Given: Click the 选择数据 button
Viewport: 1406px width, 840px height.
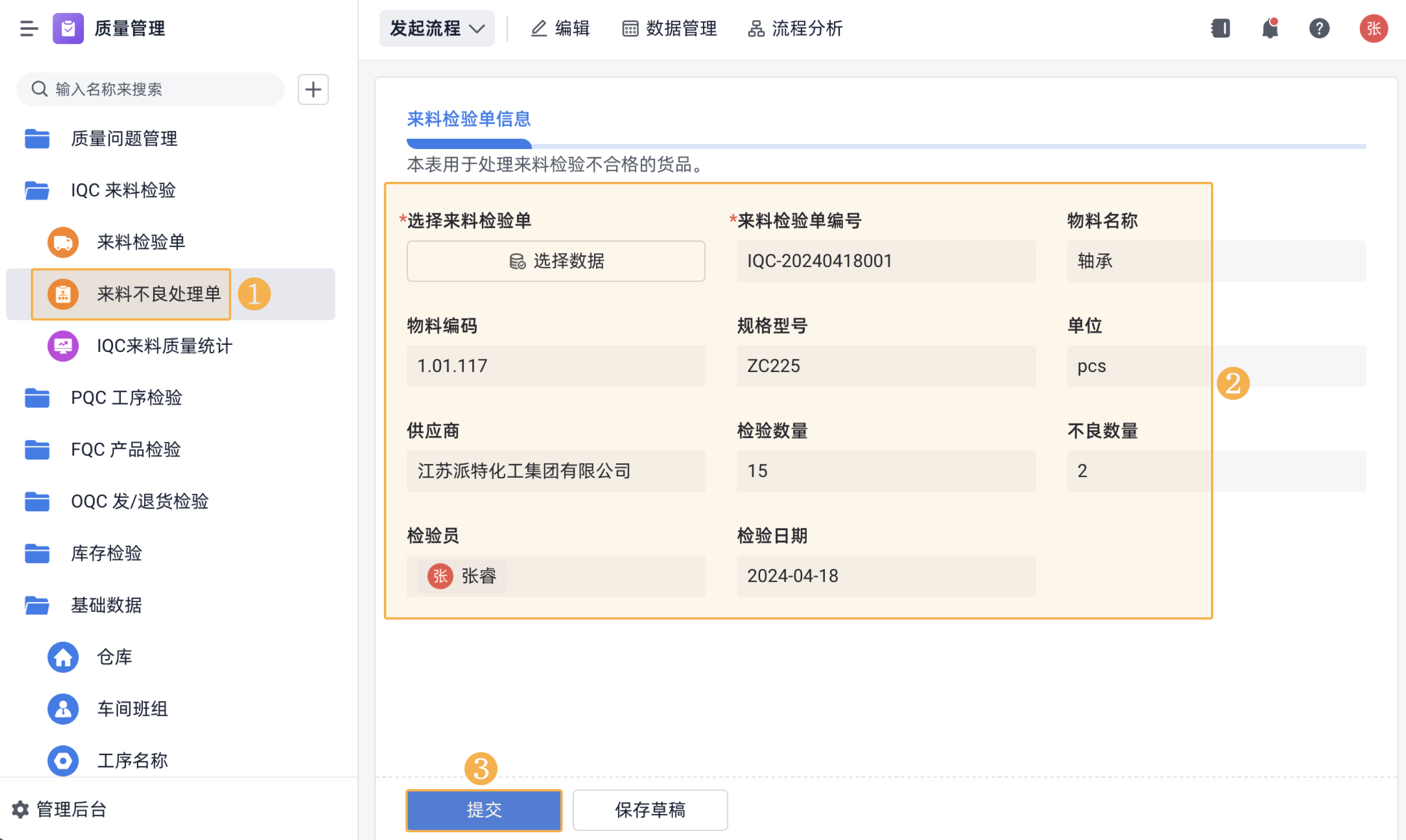Looking at the screenshot, I should click(x=556, y=261).
